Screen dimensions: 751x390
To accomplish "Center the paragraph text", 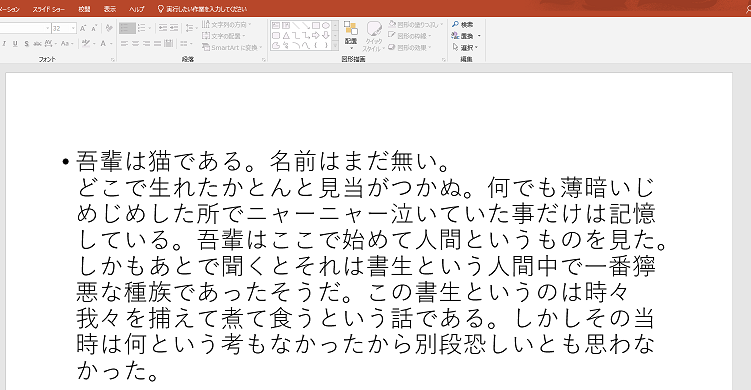I will [x=136, y=44].
